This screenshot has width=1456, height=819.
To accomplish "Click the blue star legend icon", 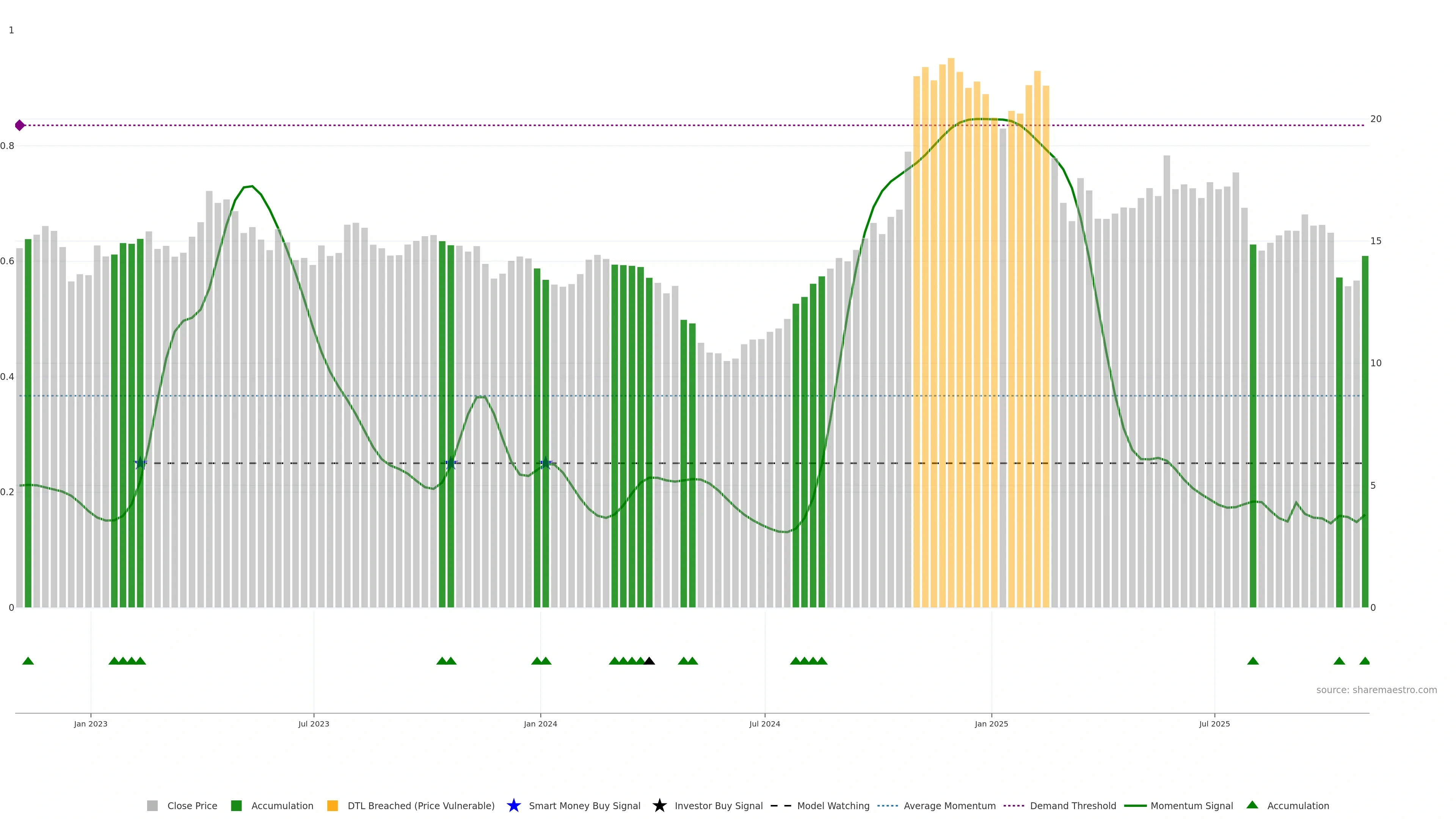I will (513, 806).
